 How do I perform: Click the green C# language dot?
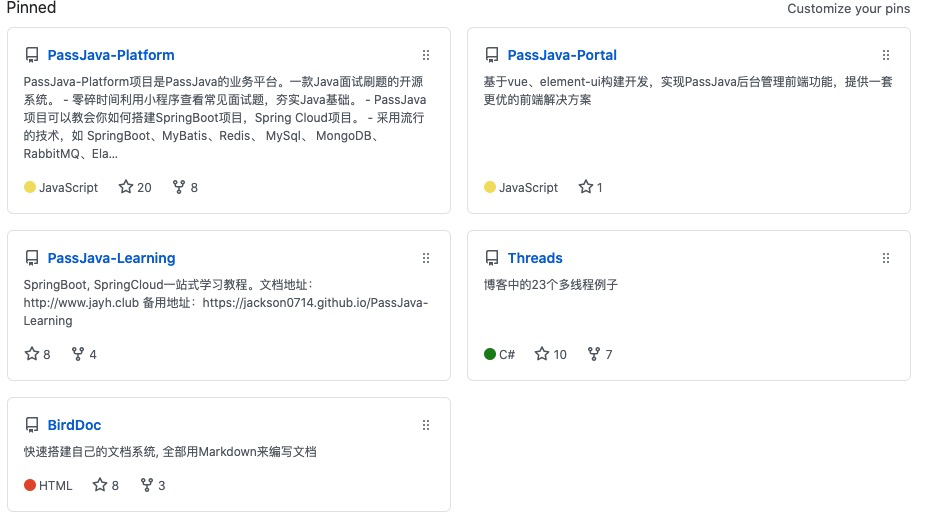tap(490, 354)
